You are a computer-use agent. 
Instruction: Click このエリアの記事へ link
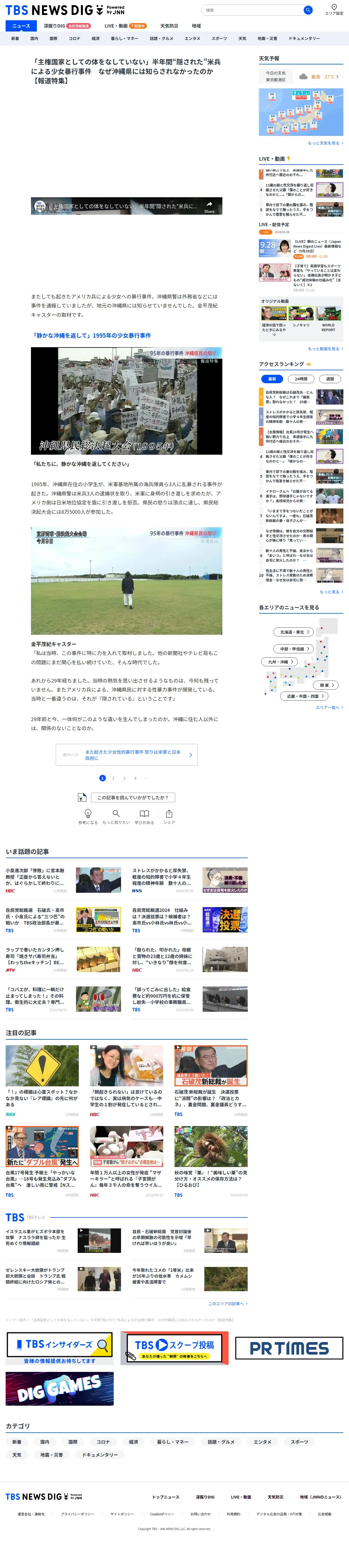click(x=228, y=1304)
